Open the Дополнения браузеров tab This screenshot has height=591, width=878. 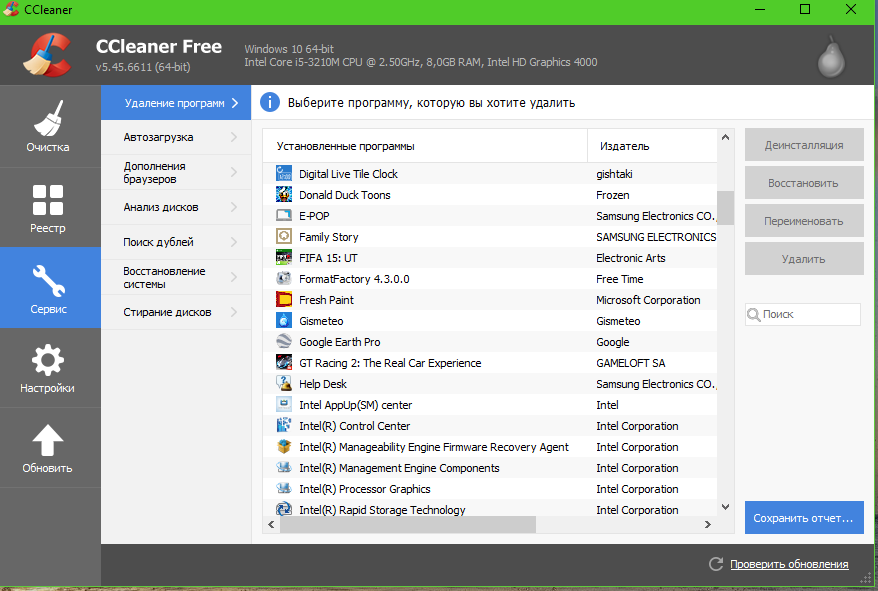(176, 173)
